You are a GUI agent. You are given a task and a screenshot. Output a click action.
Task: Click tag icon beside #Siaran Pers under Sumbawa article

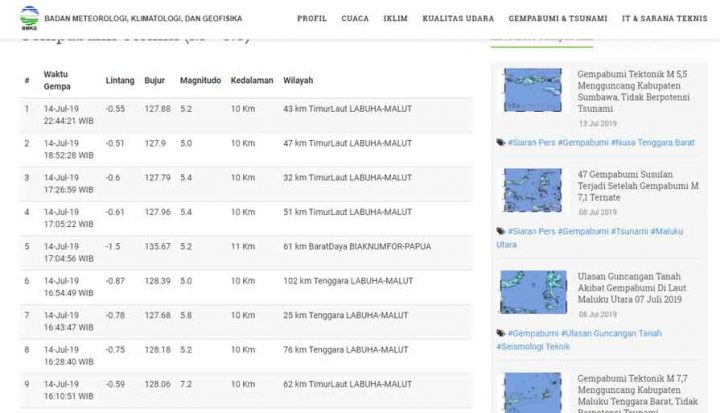click(x=500, y=143)
